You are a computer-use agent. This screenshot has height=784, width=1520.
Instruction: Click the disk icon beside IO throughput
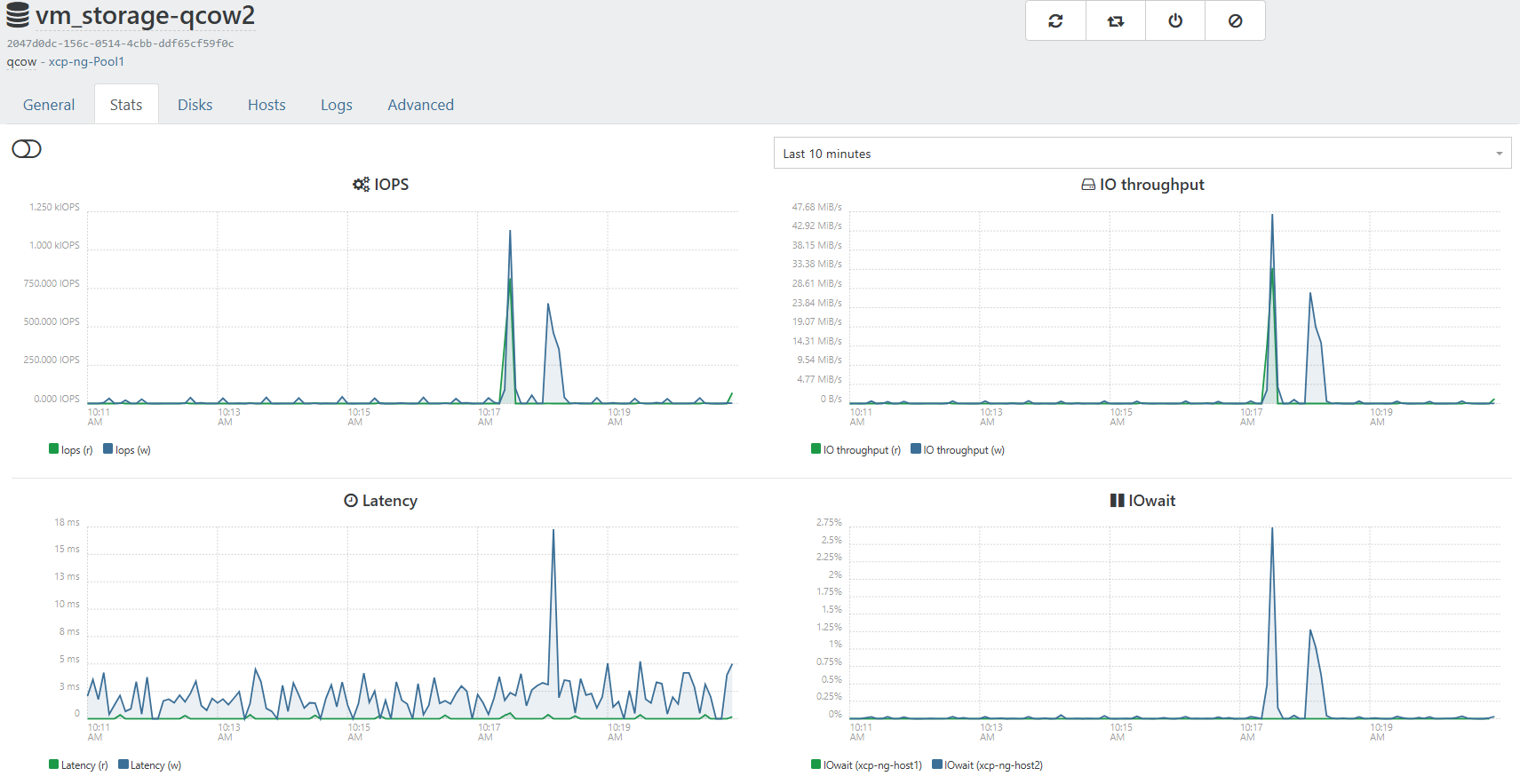click(1088, 185)
